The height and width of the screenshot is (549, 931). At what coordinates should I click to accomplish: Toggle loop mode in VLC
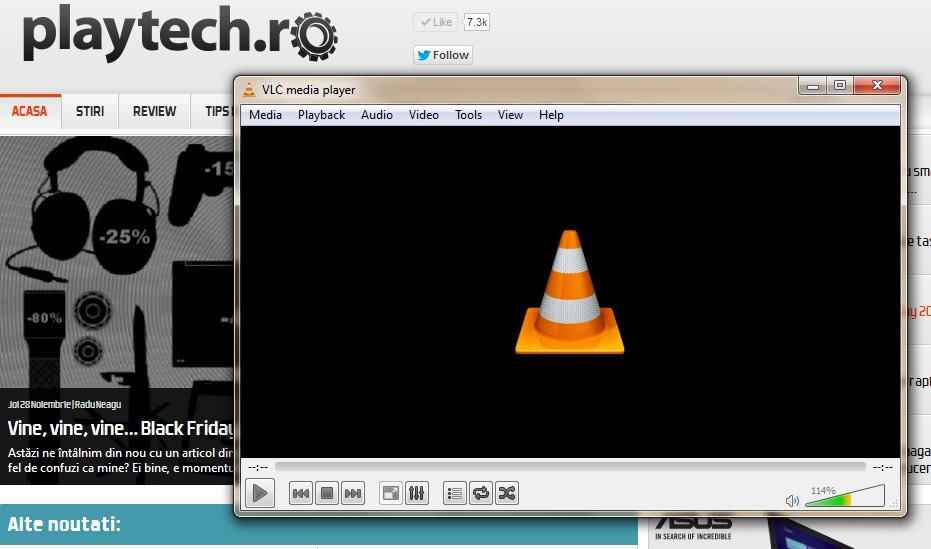[x=481, y=493]
